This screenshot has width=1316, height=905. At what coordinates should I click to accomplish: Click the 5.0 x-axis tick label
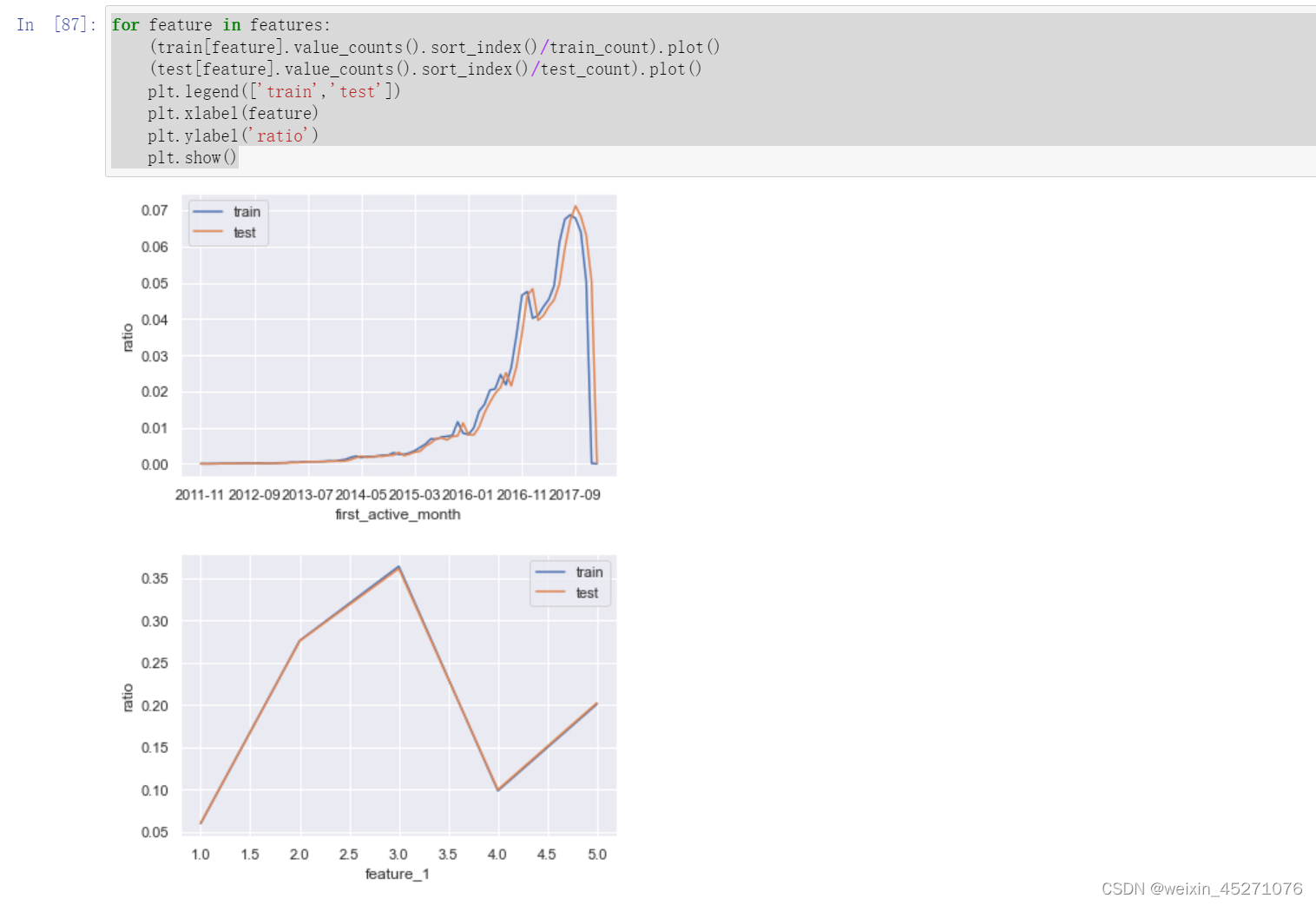(597, 855)
